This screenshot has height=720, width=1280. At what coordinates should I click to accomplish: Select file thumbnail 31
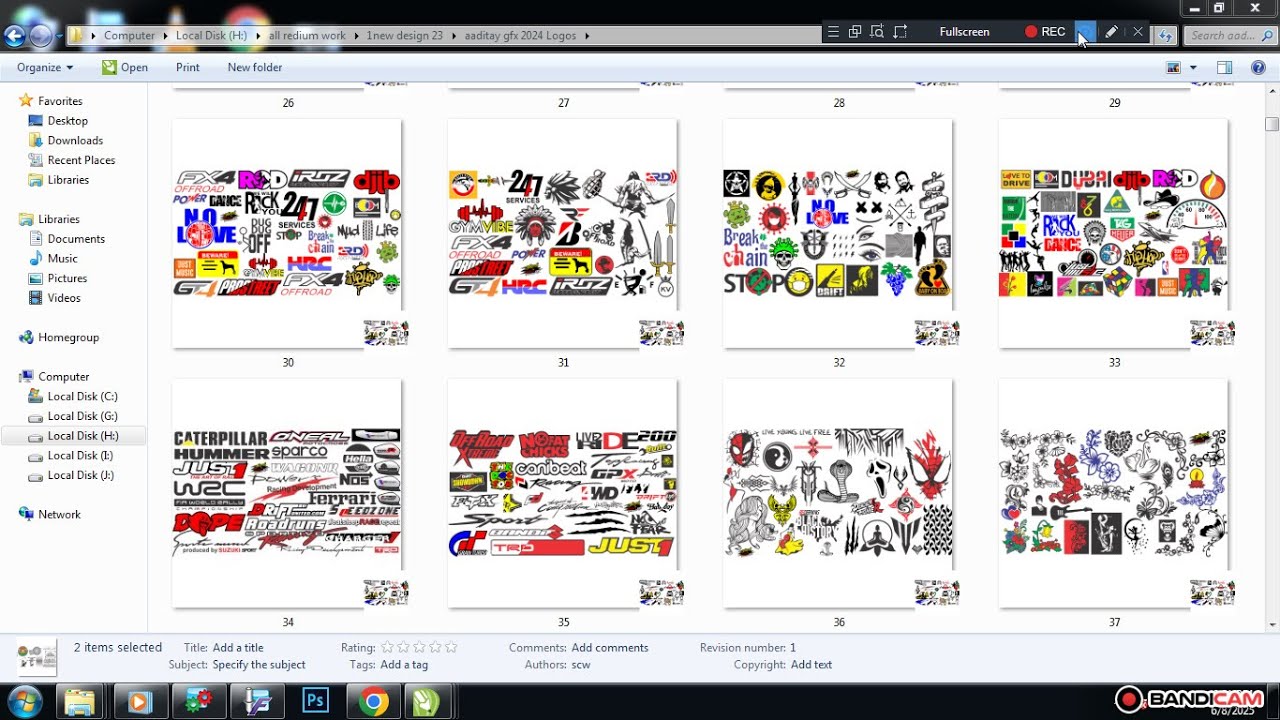[563, 235]
